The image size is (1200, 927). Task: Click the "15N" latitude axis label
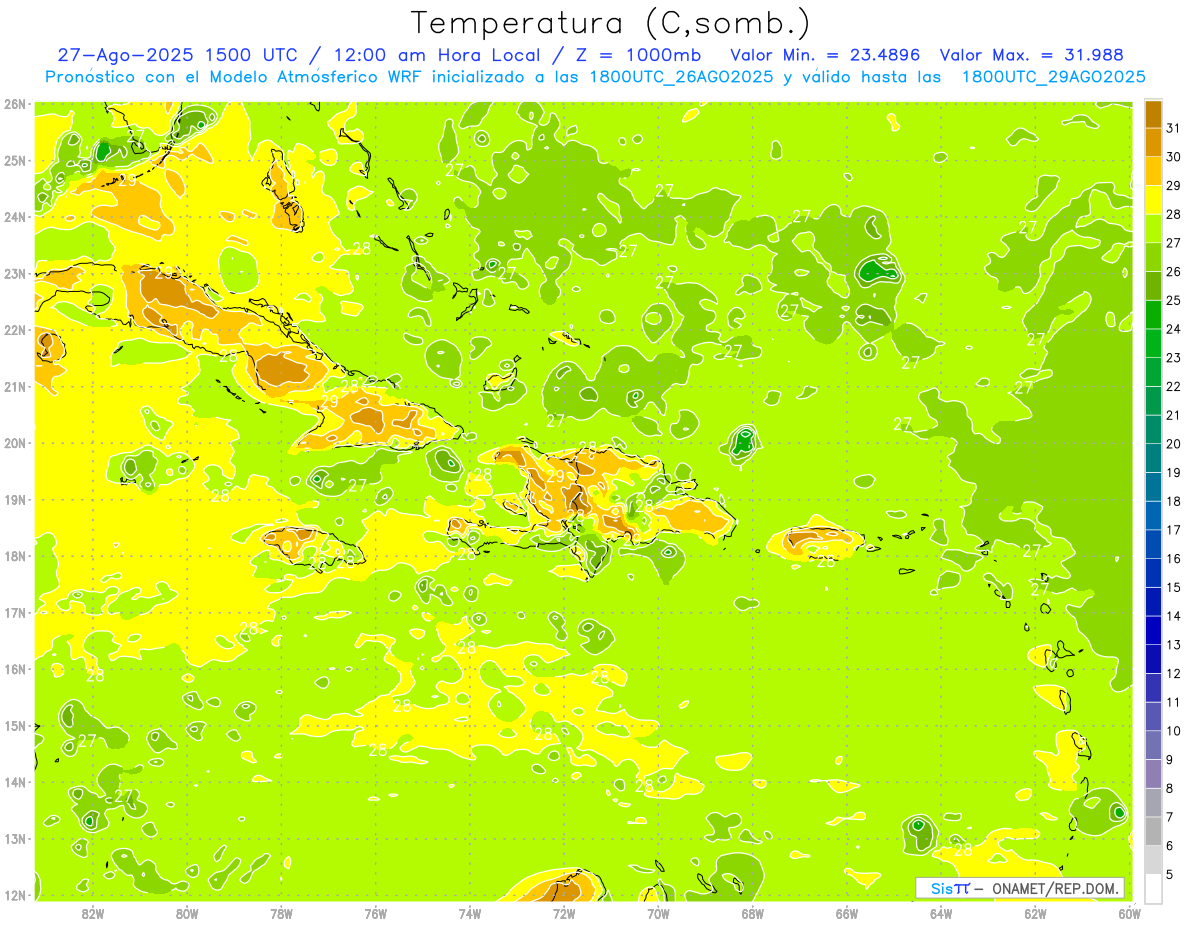point(14,725)
